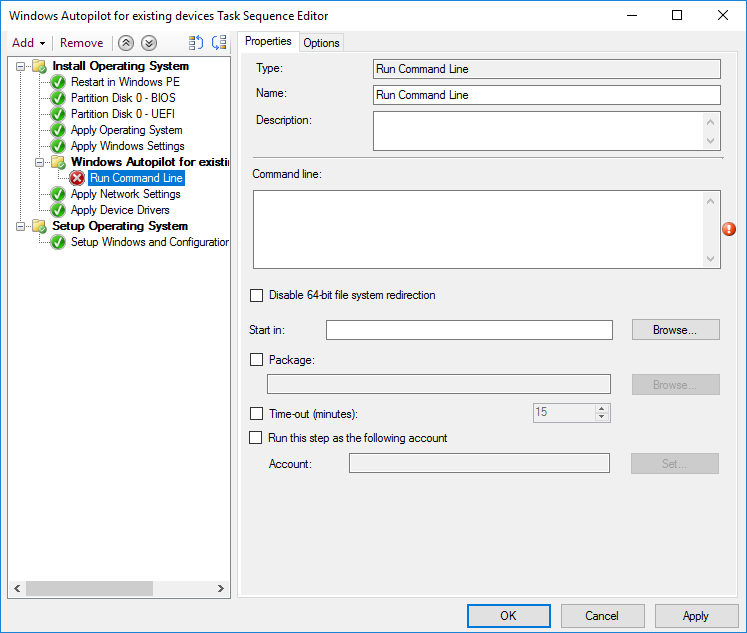Viewport: 747px width, 633px height.
Task: Select the Partition Disk 0 - UEFI step
Action: pyautogui.click(x=123, y=114)
